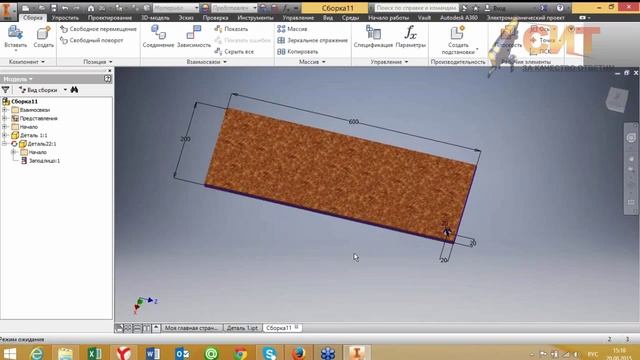The image size is (640, 360).
Task: Activate Свободное перемещение tool
Action: click(98, 29)
